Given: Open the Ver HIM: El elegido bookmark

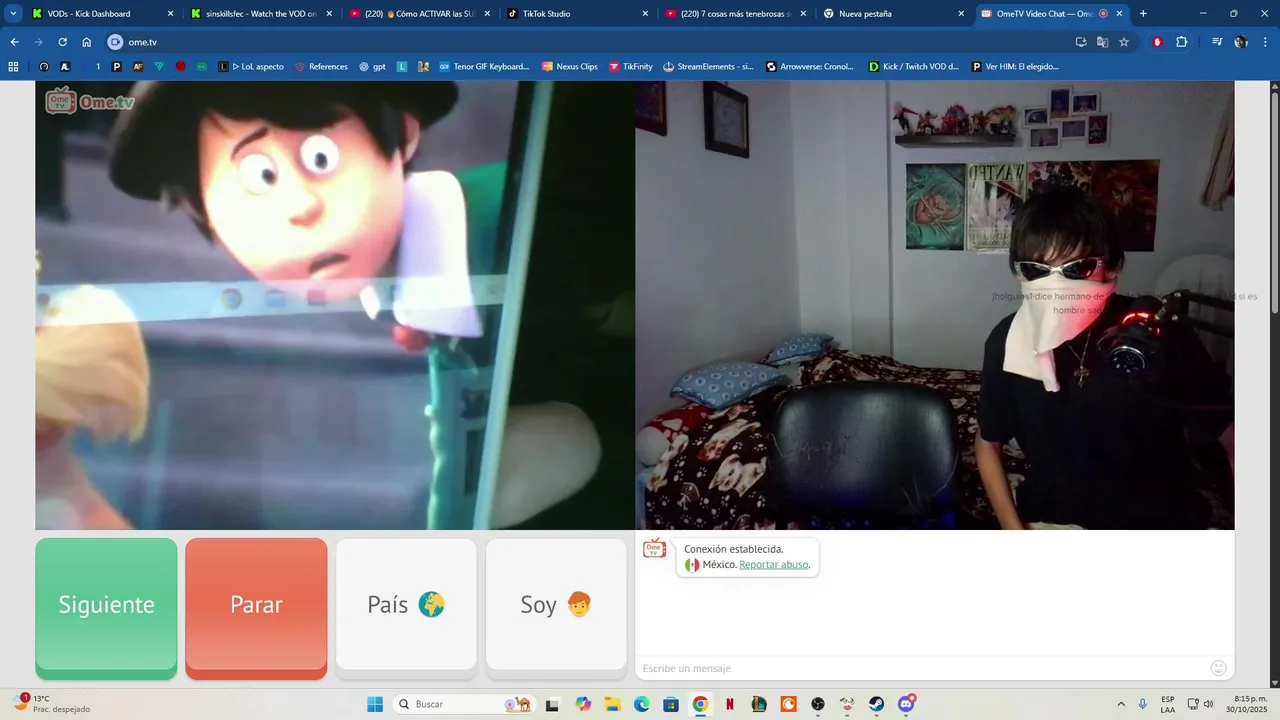Looking at the screenshot, I should pos(1014,67).
